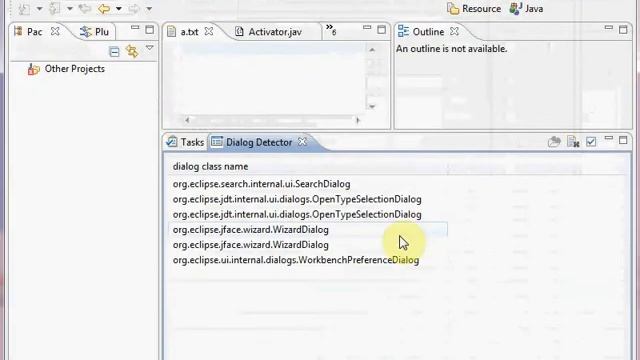Click the editor vertical scrollbar down arrow
640x360 pixels.
click(372, 107)
